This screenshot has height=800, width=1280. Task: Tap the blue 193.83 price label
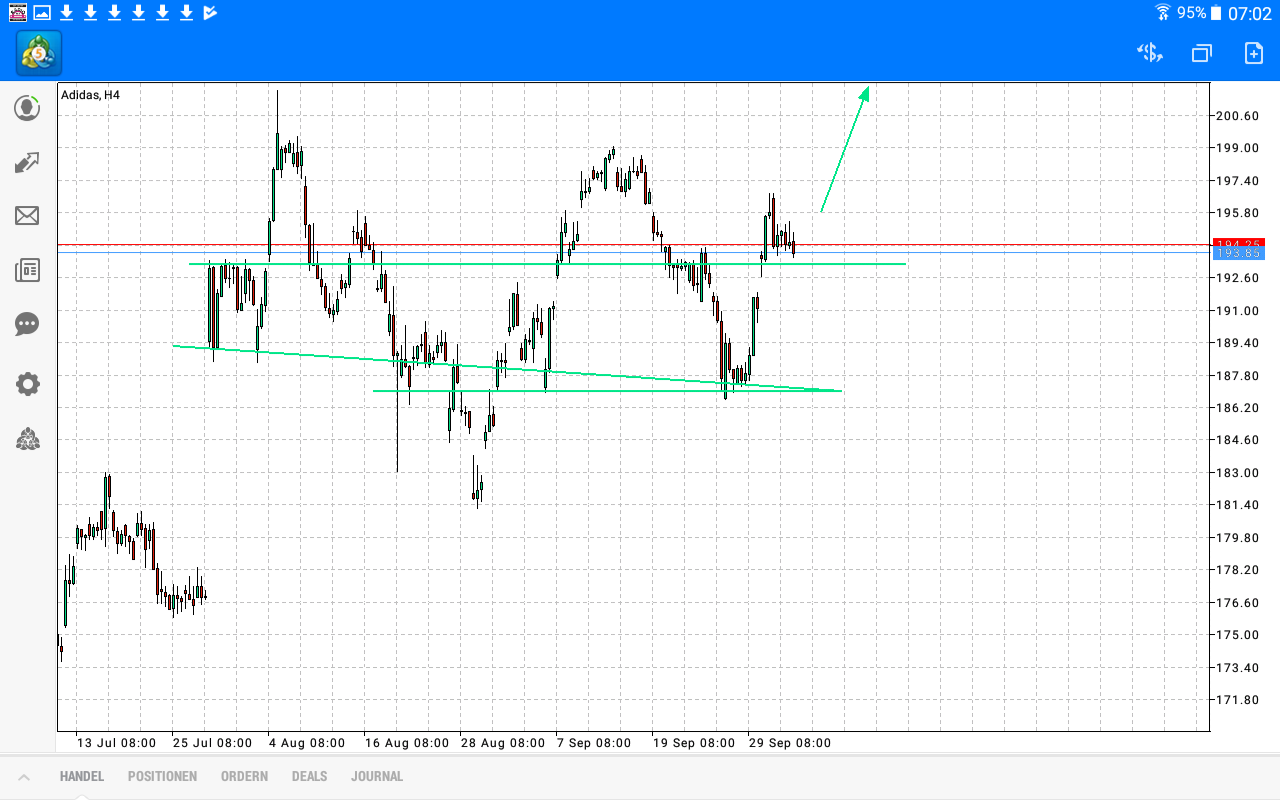1240,252
